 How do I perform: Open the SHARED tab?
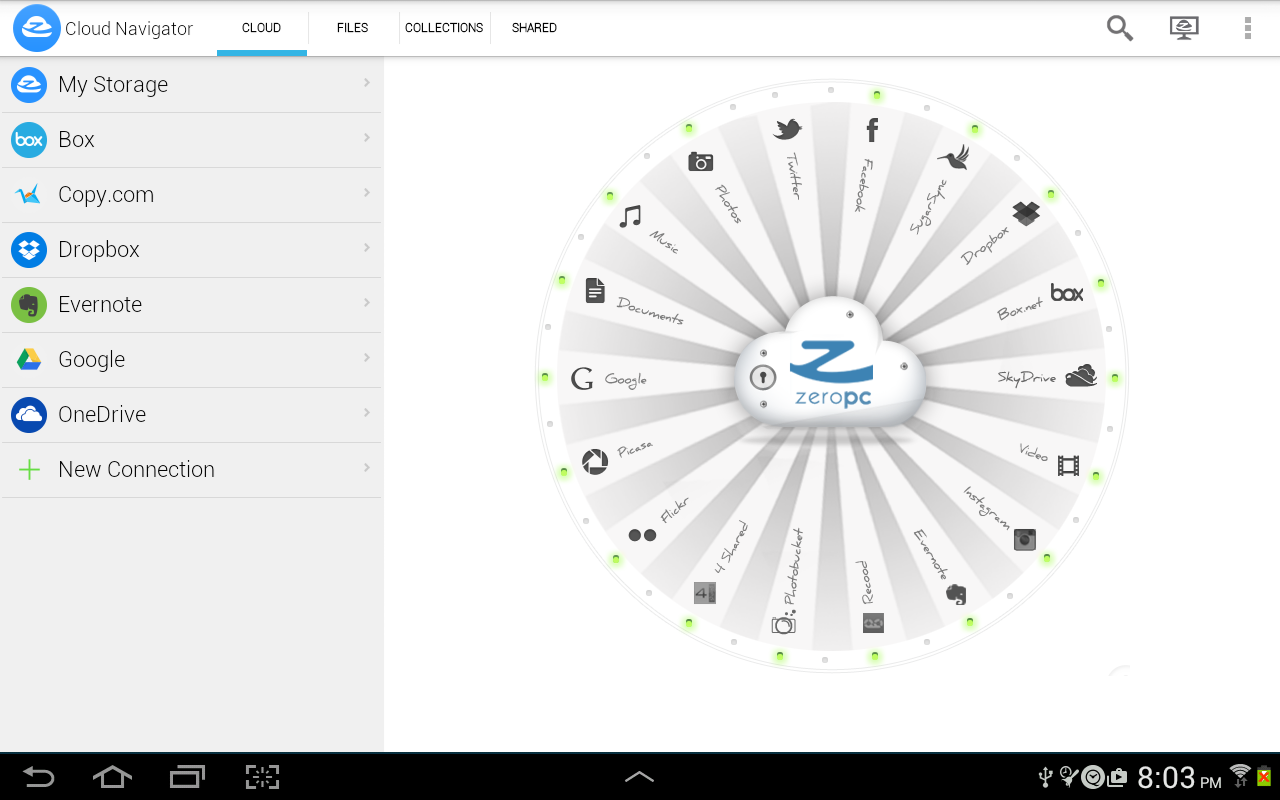coord(534,28)
